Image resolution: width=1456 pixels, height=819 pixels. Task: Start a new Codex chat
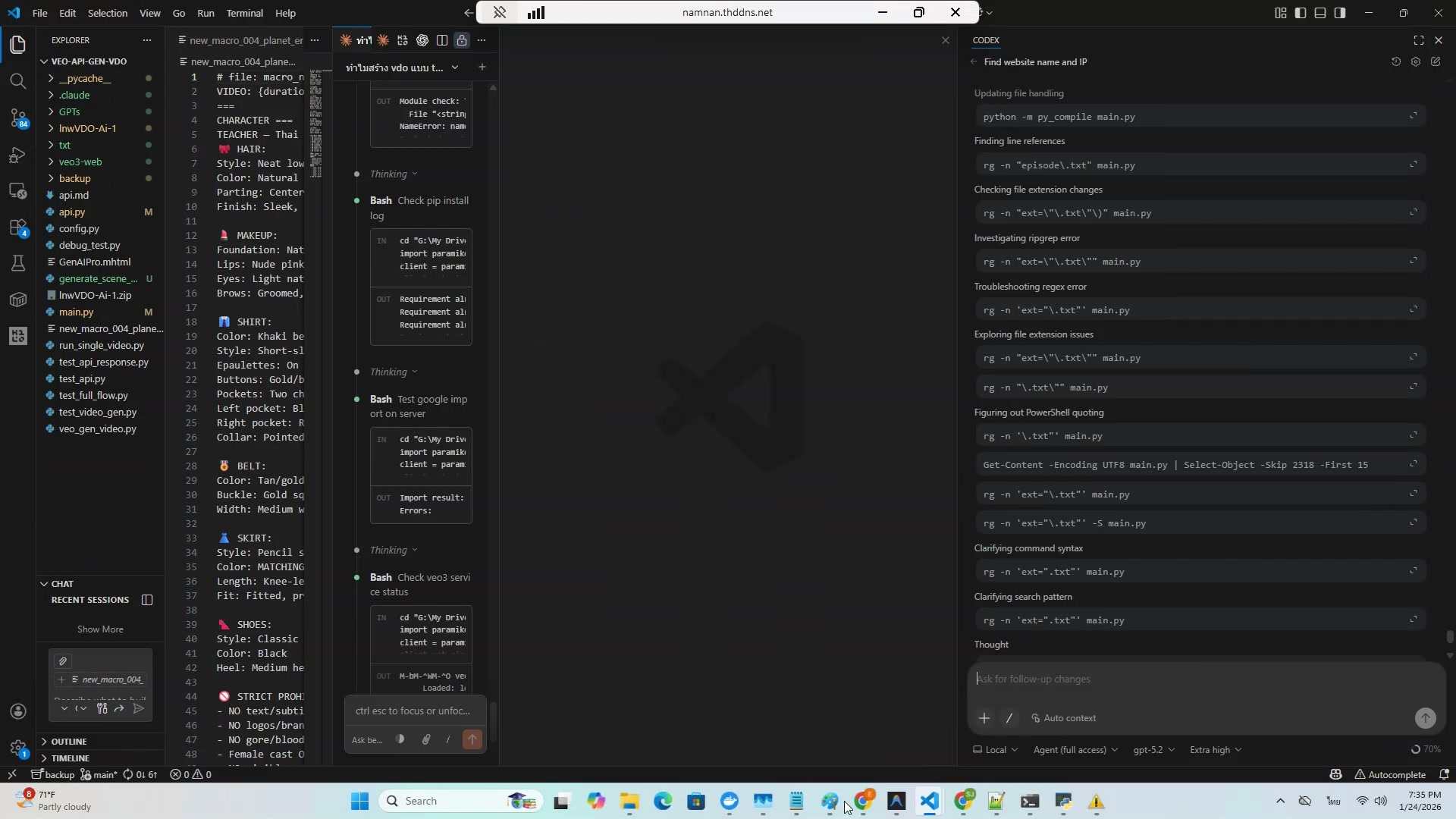coord(1436,62)
